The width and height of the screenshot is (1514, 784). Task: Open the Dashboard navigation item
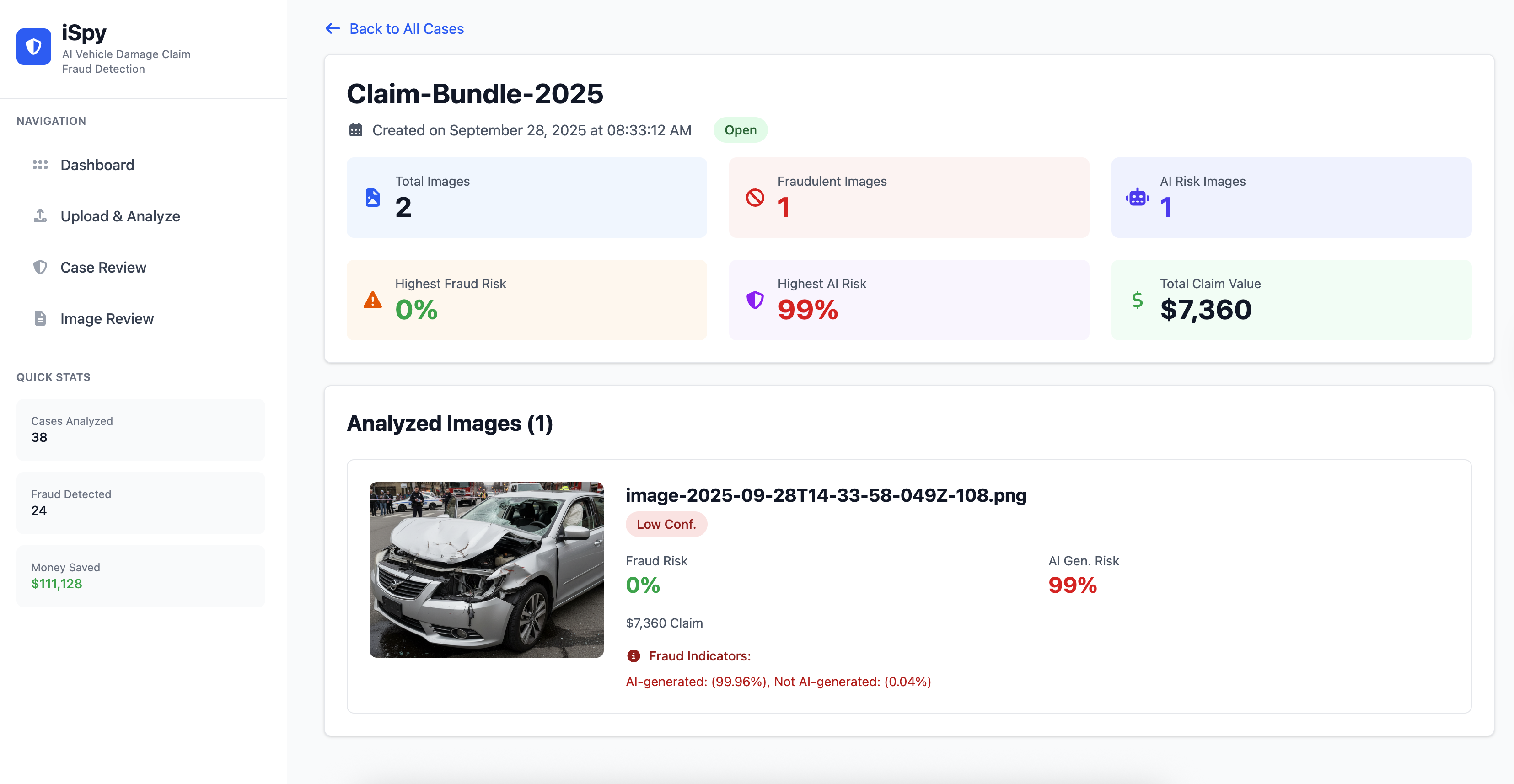pyautogui.click(x=97, y=165)
